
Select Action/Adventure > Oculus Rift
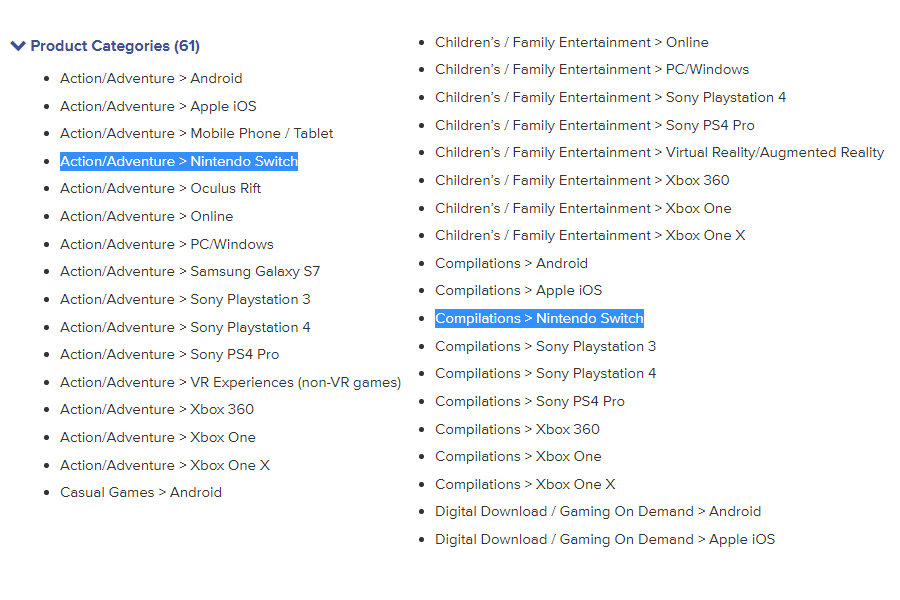(x=160, y=188)
